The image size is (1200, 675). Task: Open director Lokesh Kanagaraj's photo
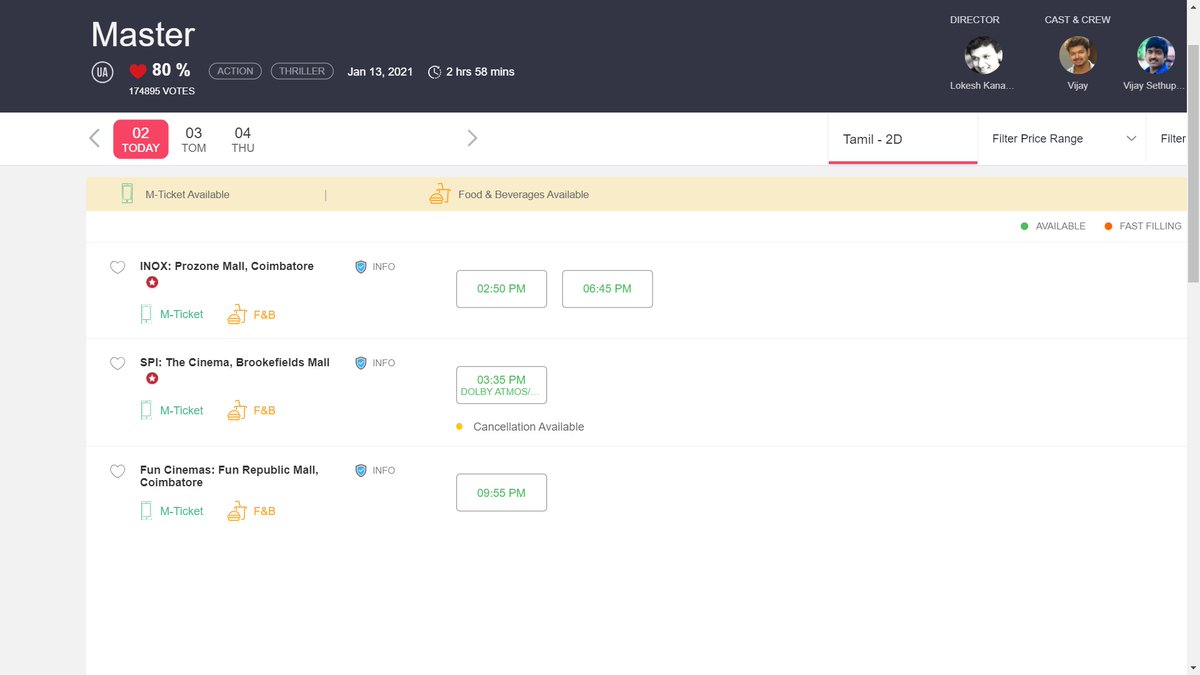pyautogui.click(x=984, y=56)
